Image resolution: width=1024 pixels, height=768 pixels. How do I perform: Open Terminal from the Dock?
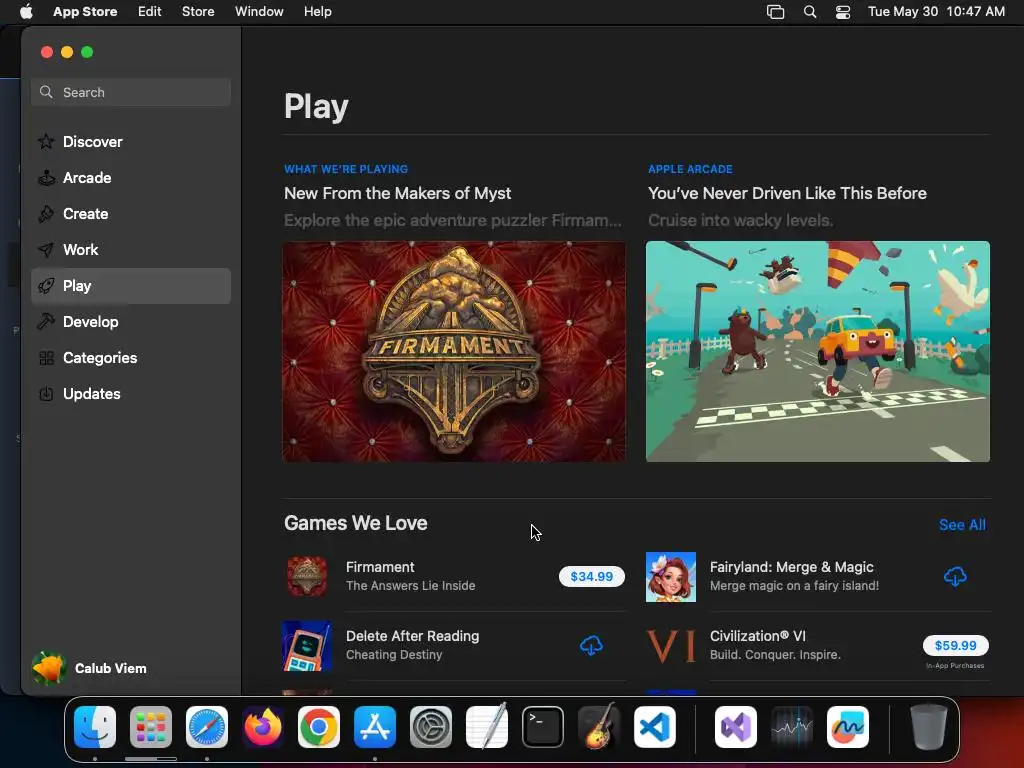[x=543, y=727]
